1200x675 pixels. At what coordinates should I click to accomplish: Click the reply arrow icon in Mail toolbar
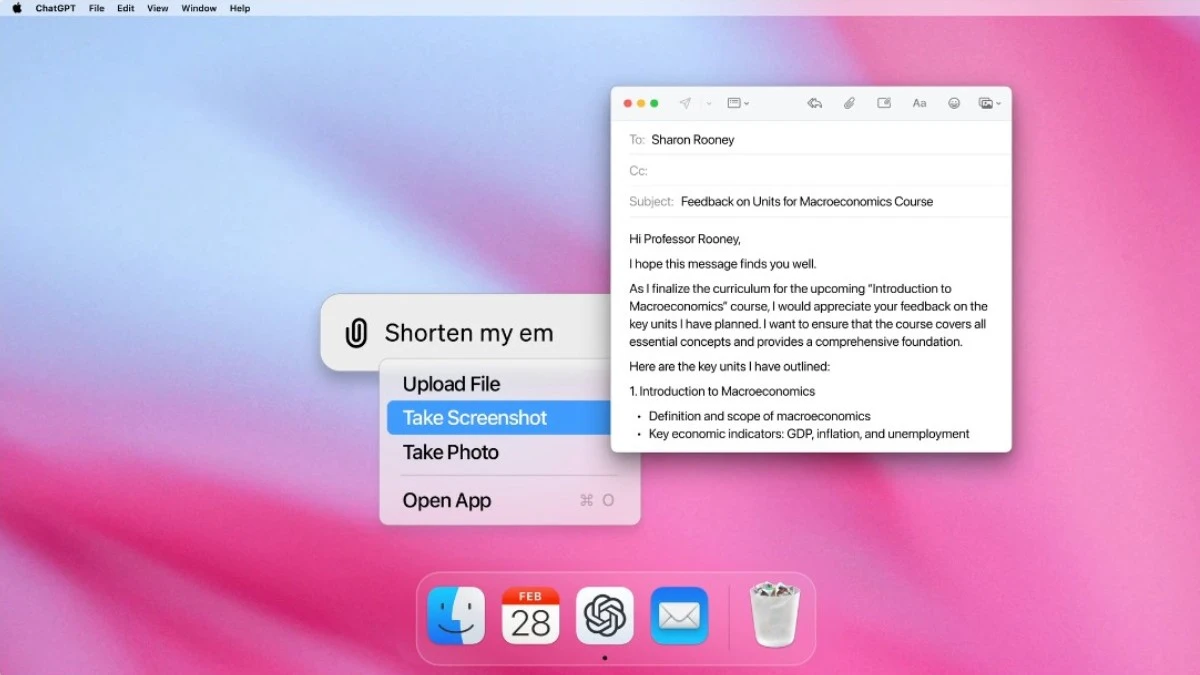pos(815,103)
